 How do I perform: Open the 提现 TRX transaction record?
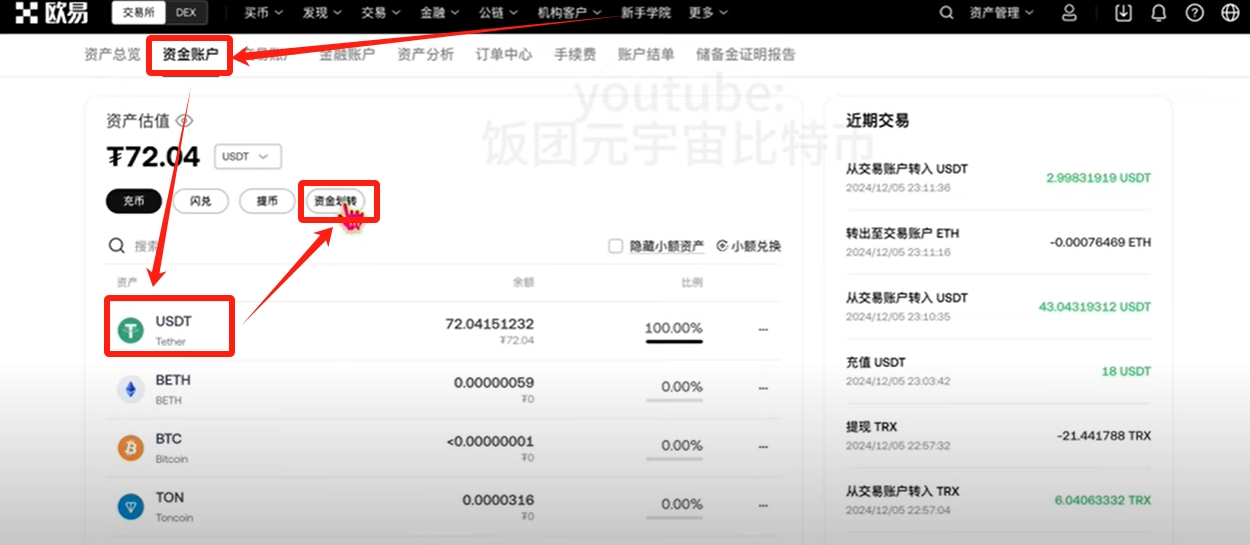998,435
